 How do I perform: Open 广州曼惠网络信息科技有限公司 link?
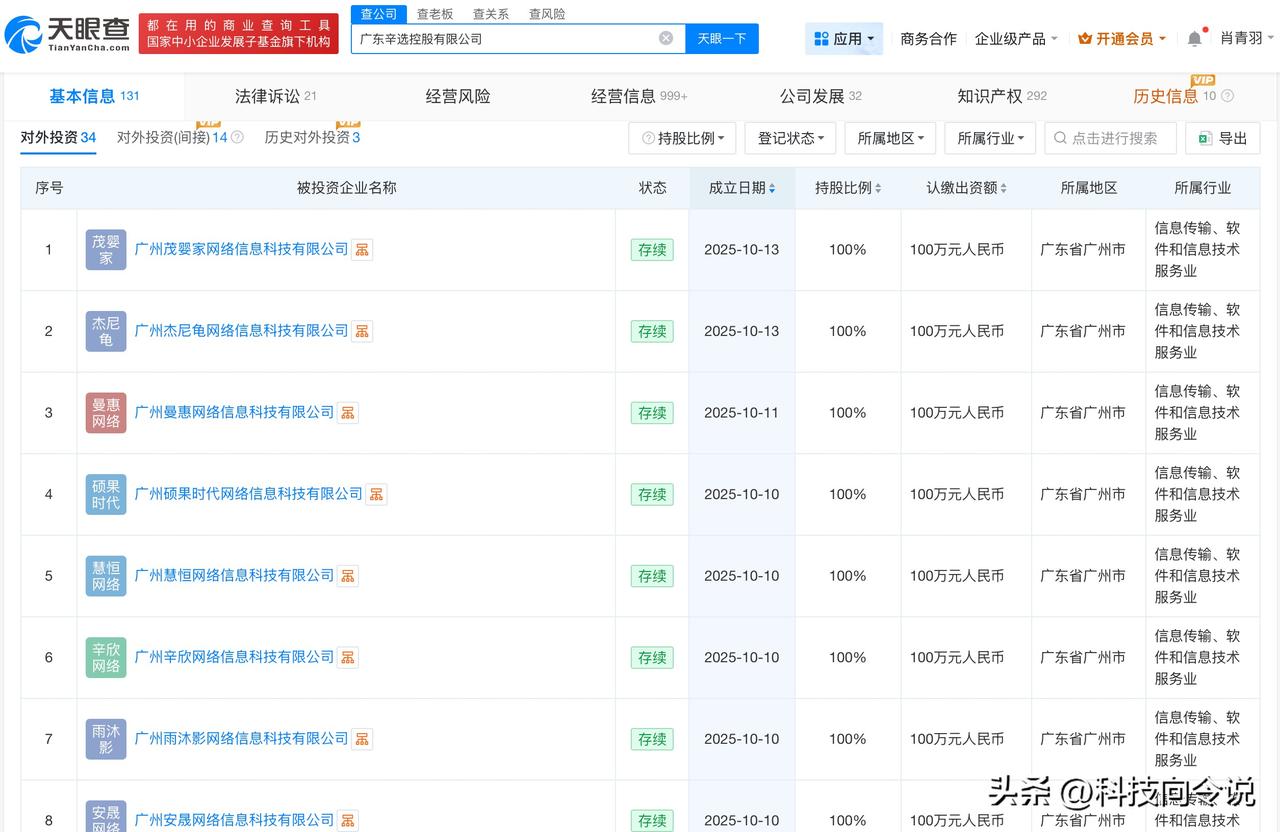pyautogui.click(x=234, y=413)
